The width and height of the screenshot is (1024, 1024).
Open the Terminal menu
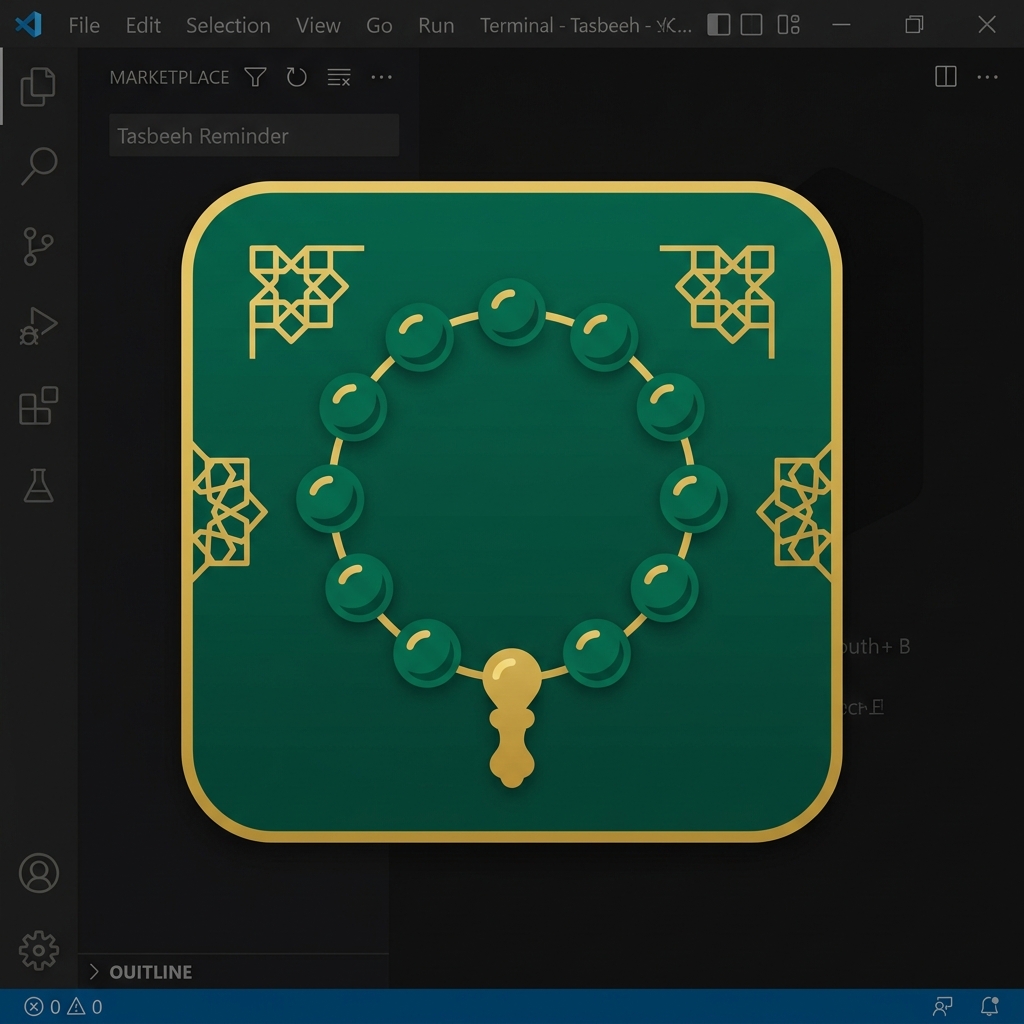(516, 25)
